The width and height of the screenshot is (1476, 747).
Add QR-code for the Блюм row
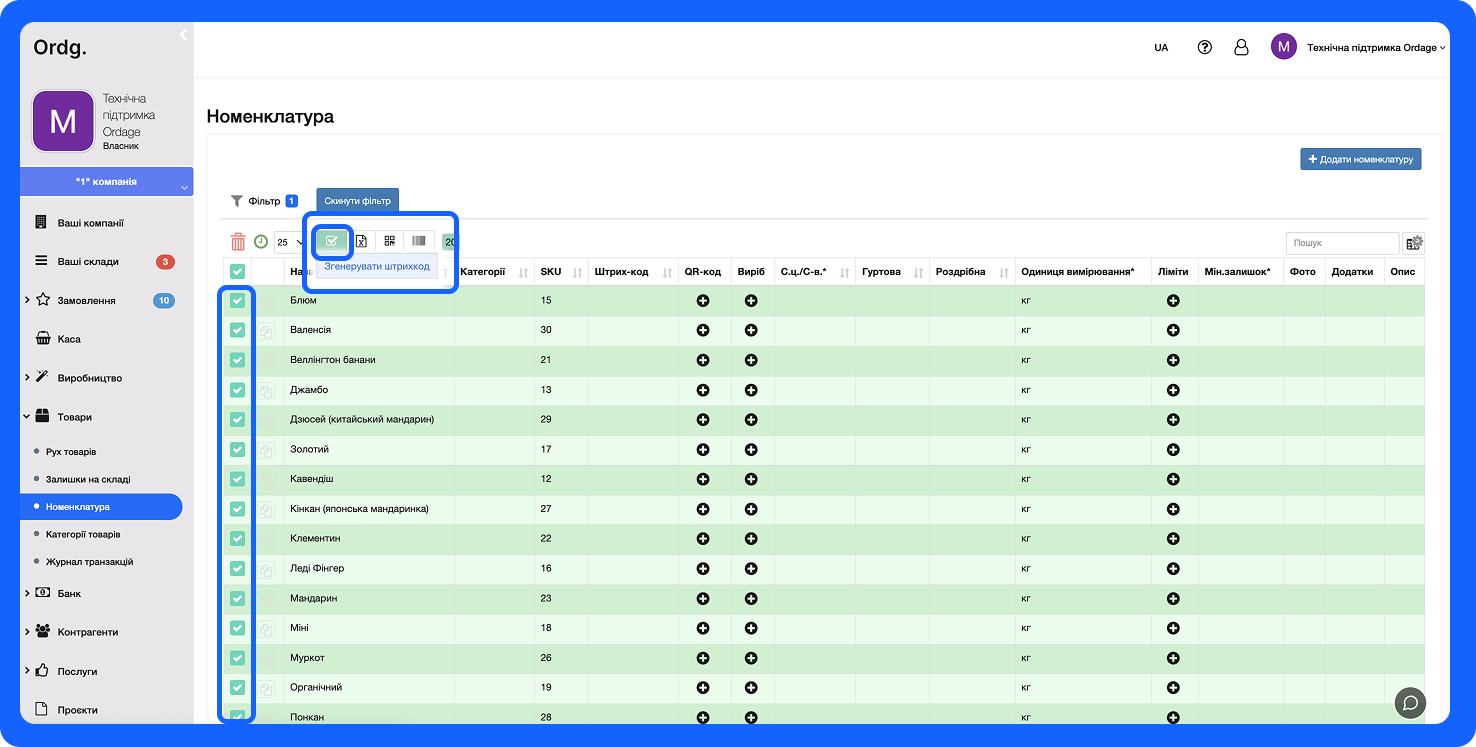[703, 301]
